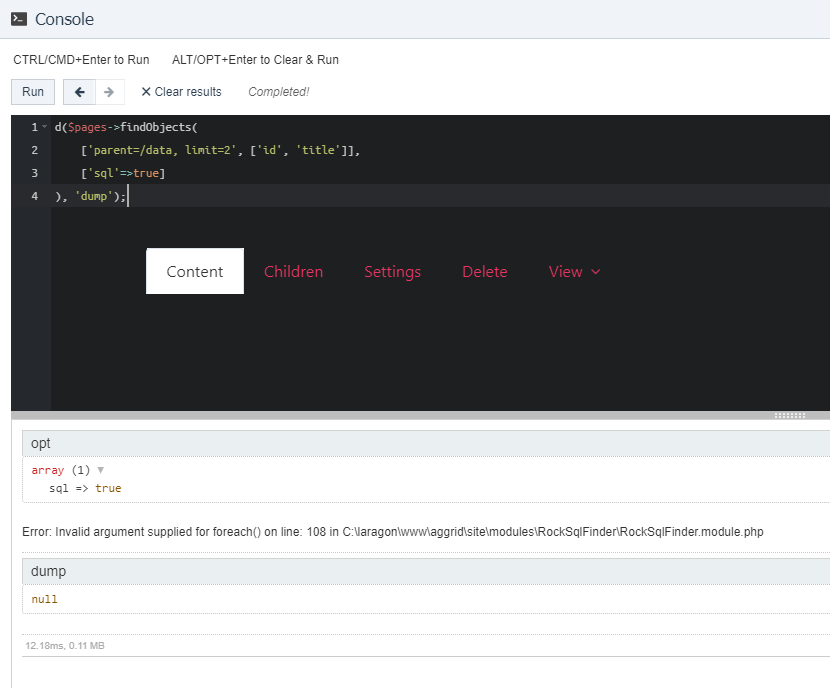
Task: Open the Delete tab
Action: click(484, 272)
